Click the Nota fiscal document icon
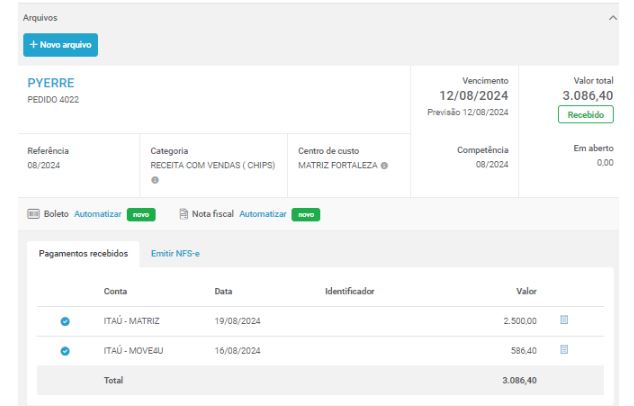This screenshot has width=634, height=406. pyautogui.click(x=184, y=214)
